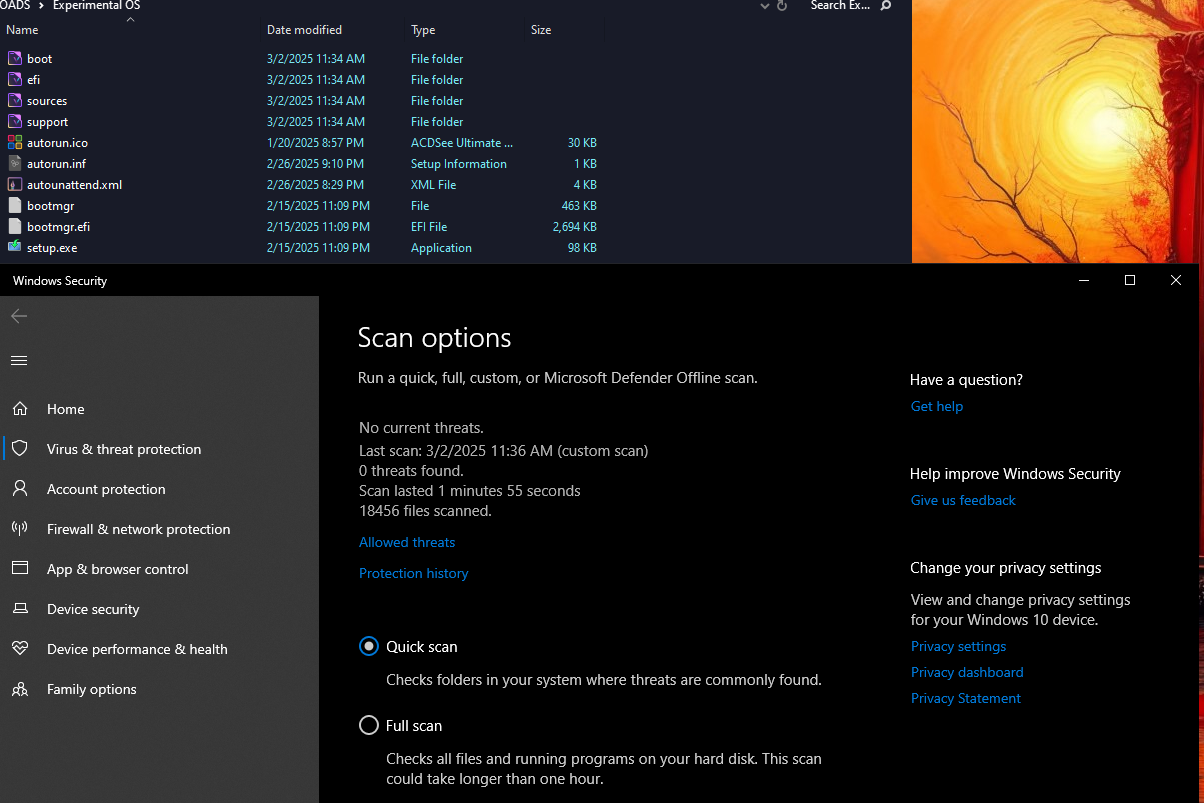
Task: Open the Allowed threats link
Action: pyautogui.click(x=407, y=542)
